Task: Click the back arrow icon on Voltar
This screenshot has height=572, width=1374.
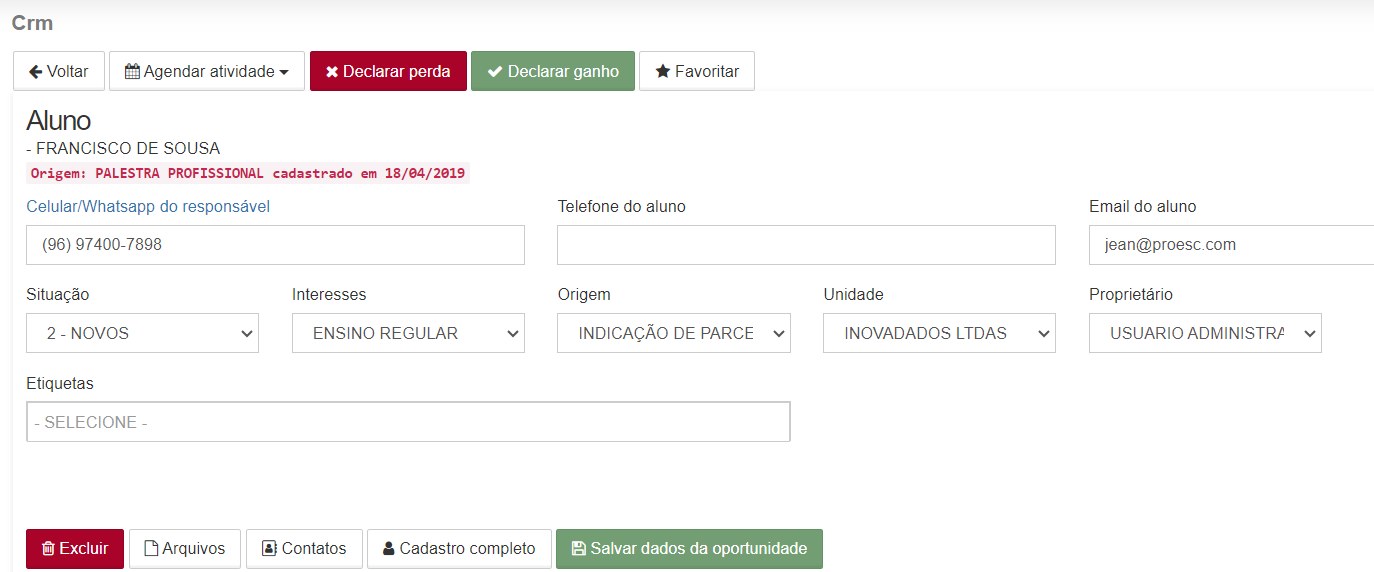Action: click(x=36, y=72)
